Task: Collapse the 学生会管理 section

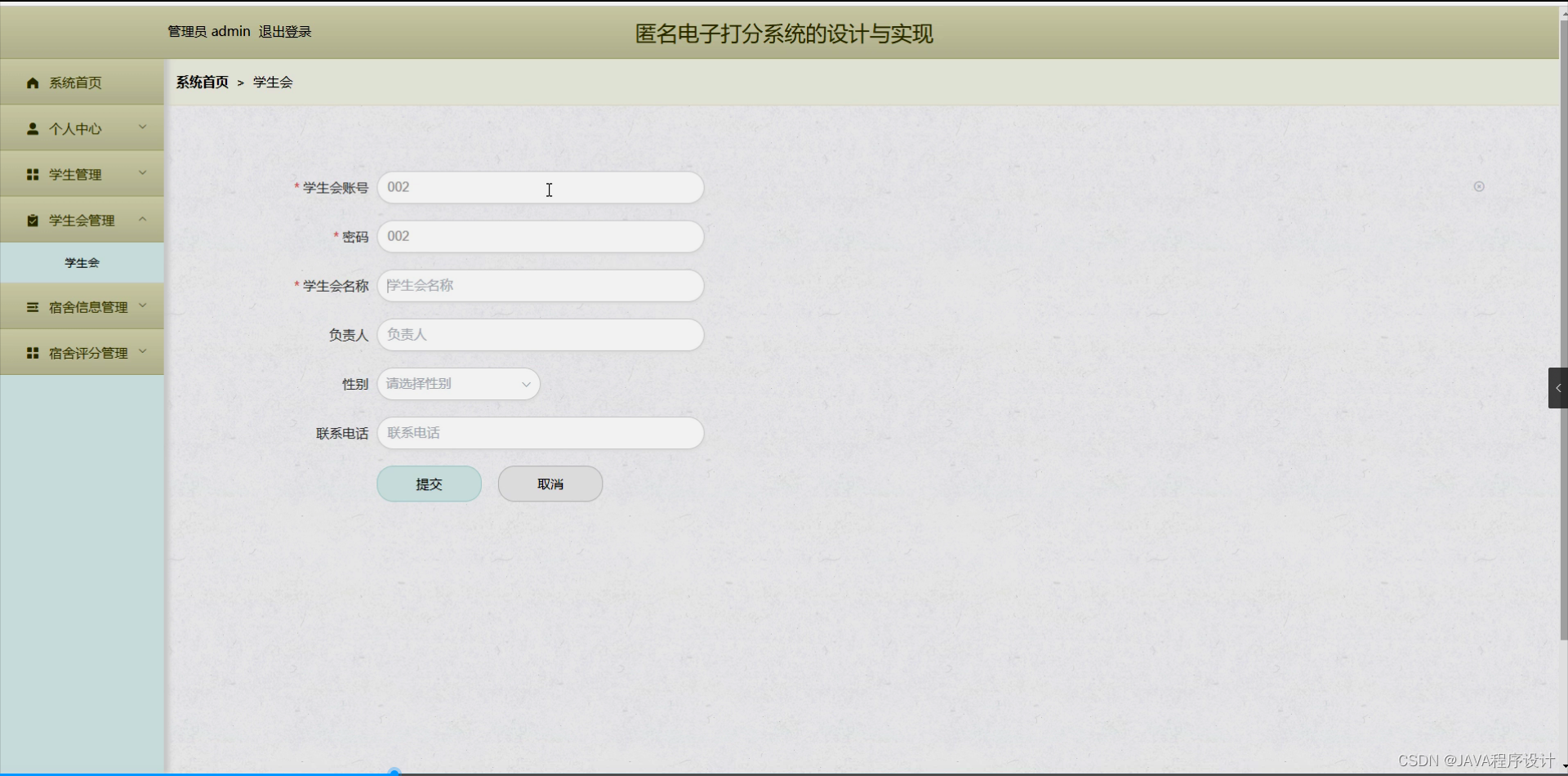Action: click(142, 219)
